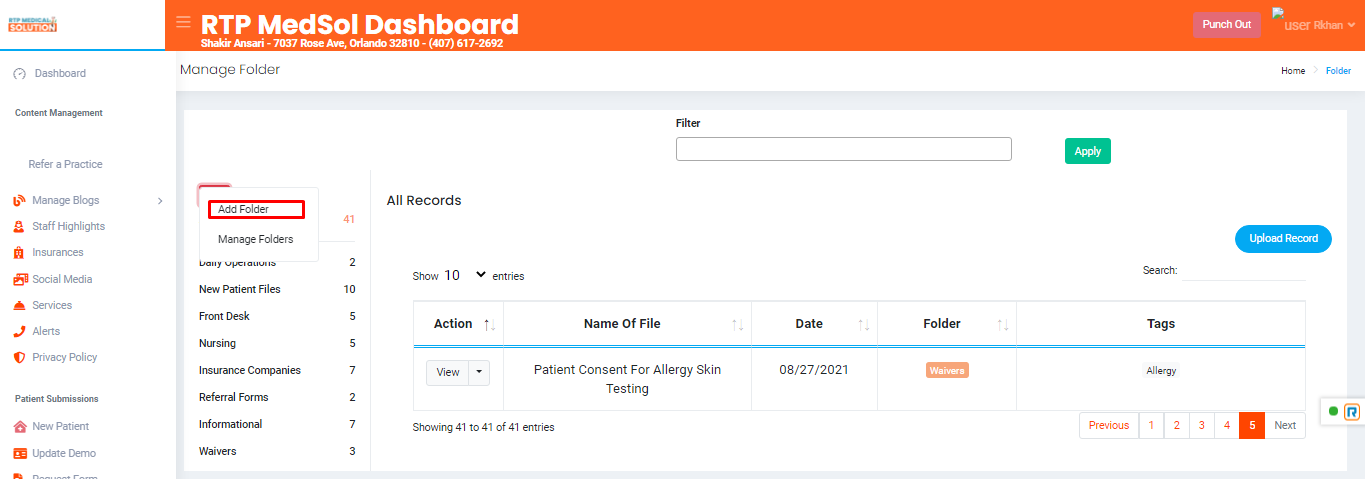This screenshot has width=1365, height=479.
Task: Open the user Rkhan account dropdown
Action: pyautogui.click(x=1312, y=23)
